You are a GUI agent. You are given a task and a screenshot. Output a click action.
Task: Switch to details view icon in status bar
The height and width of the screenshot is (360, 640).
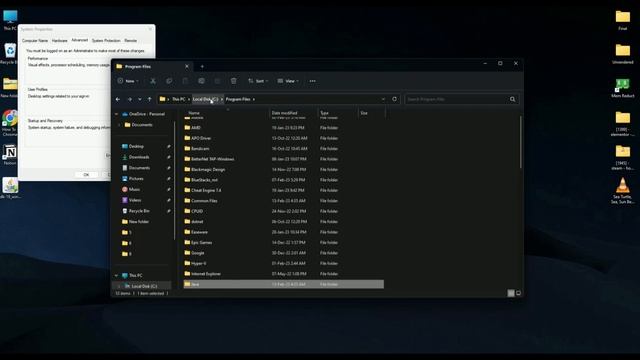pyautogui.click(x=511, y=293)
